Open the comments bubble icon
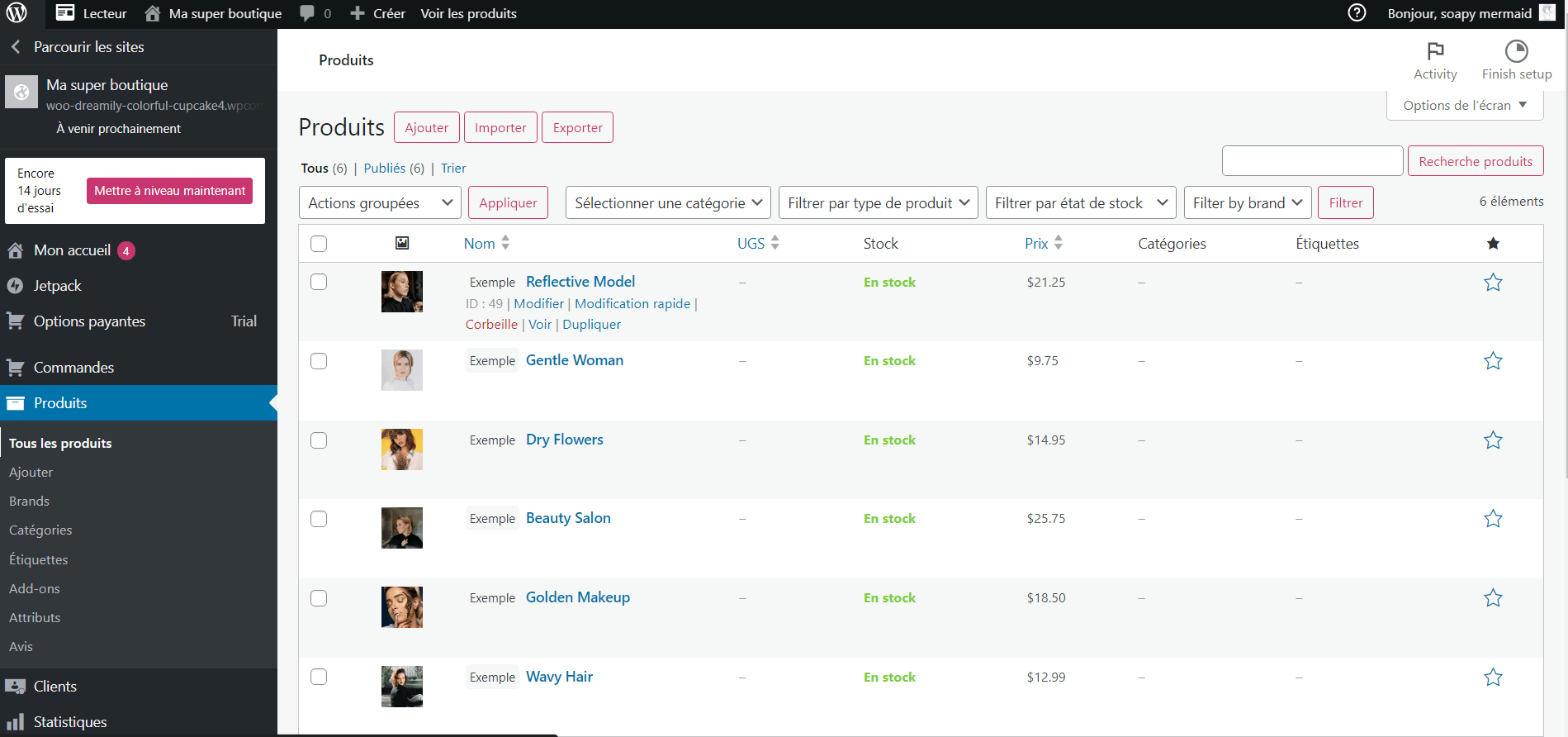 pyautogui.click(x=307, y=13)
